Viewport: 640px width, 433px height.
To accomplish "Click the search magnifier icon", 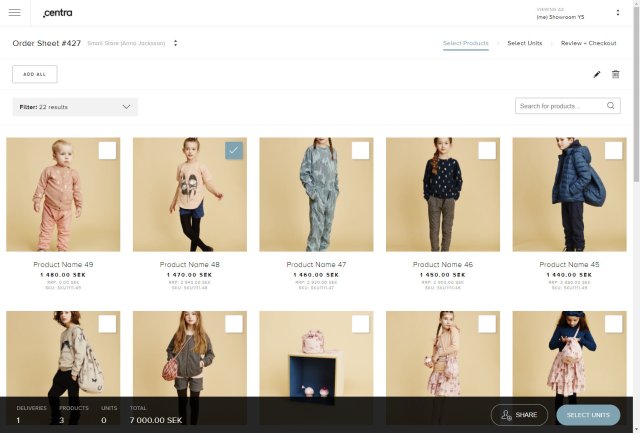I will point(611,106).
